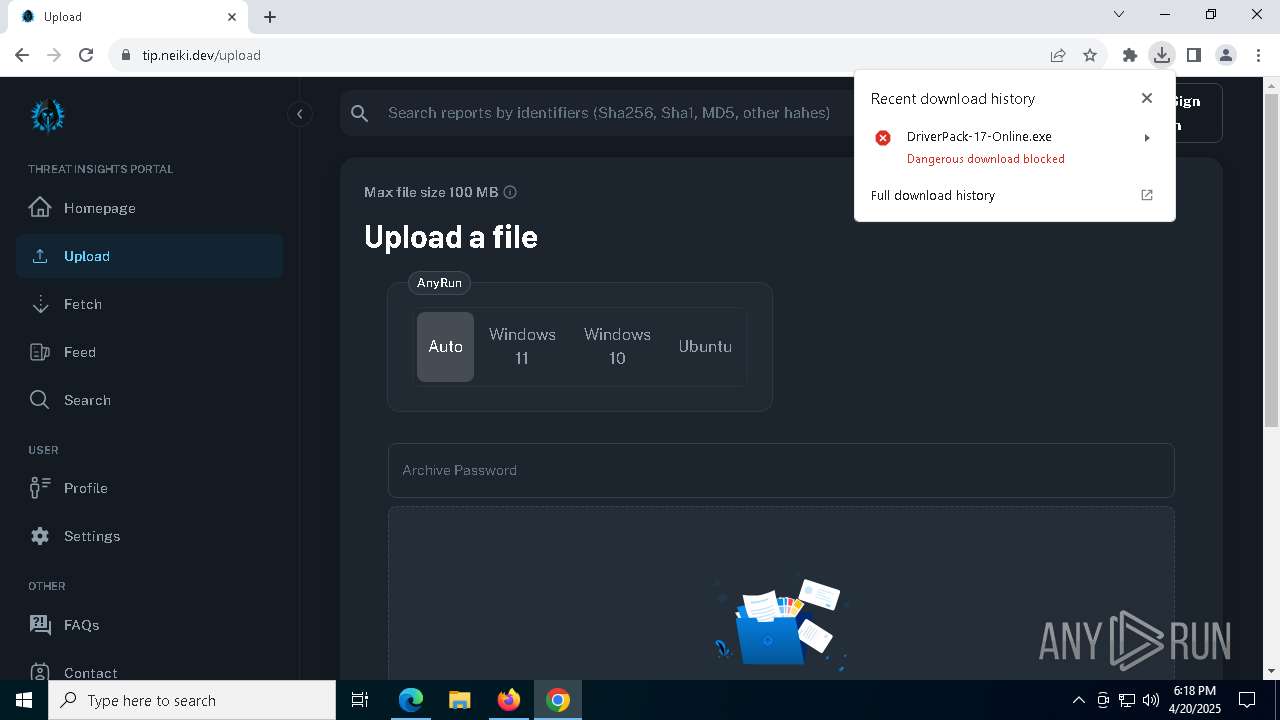1280x720 pixels.
Task: Bookmark this page with star icon
Action: (x=1090, y=55)
